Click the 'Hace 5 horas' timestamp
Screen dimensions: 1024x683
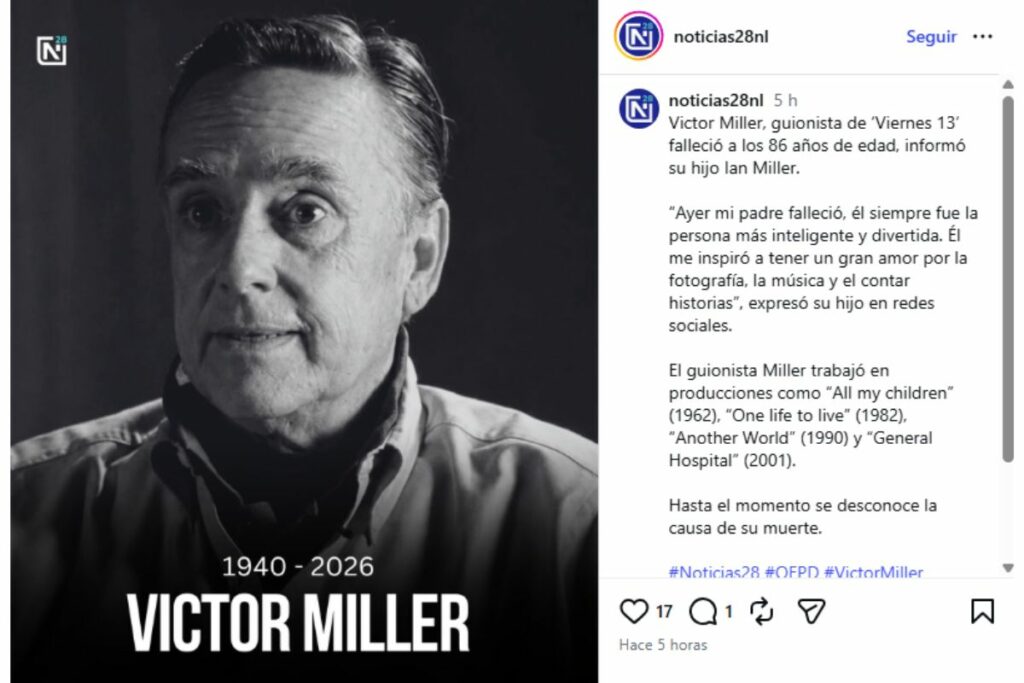click(x=663, y=645)
